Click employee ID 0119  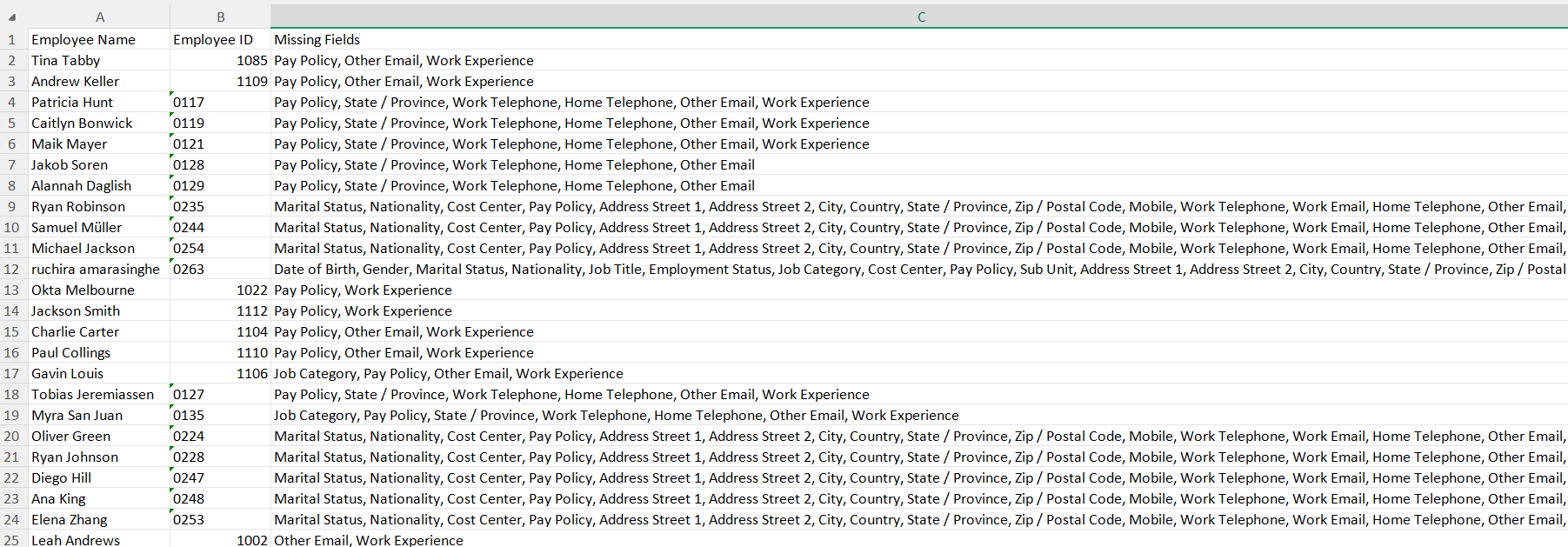(x=220, y=123)
